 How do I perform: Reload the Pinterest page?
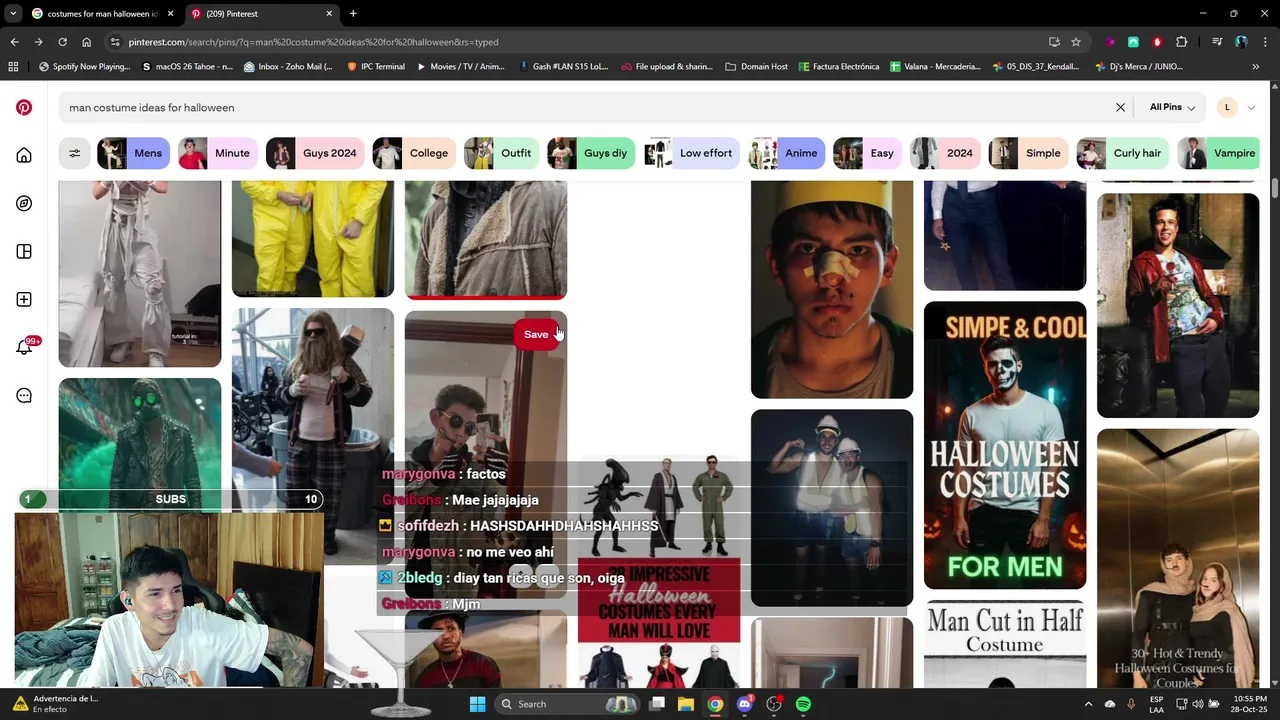click(x=62, y=42)
